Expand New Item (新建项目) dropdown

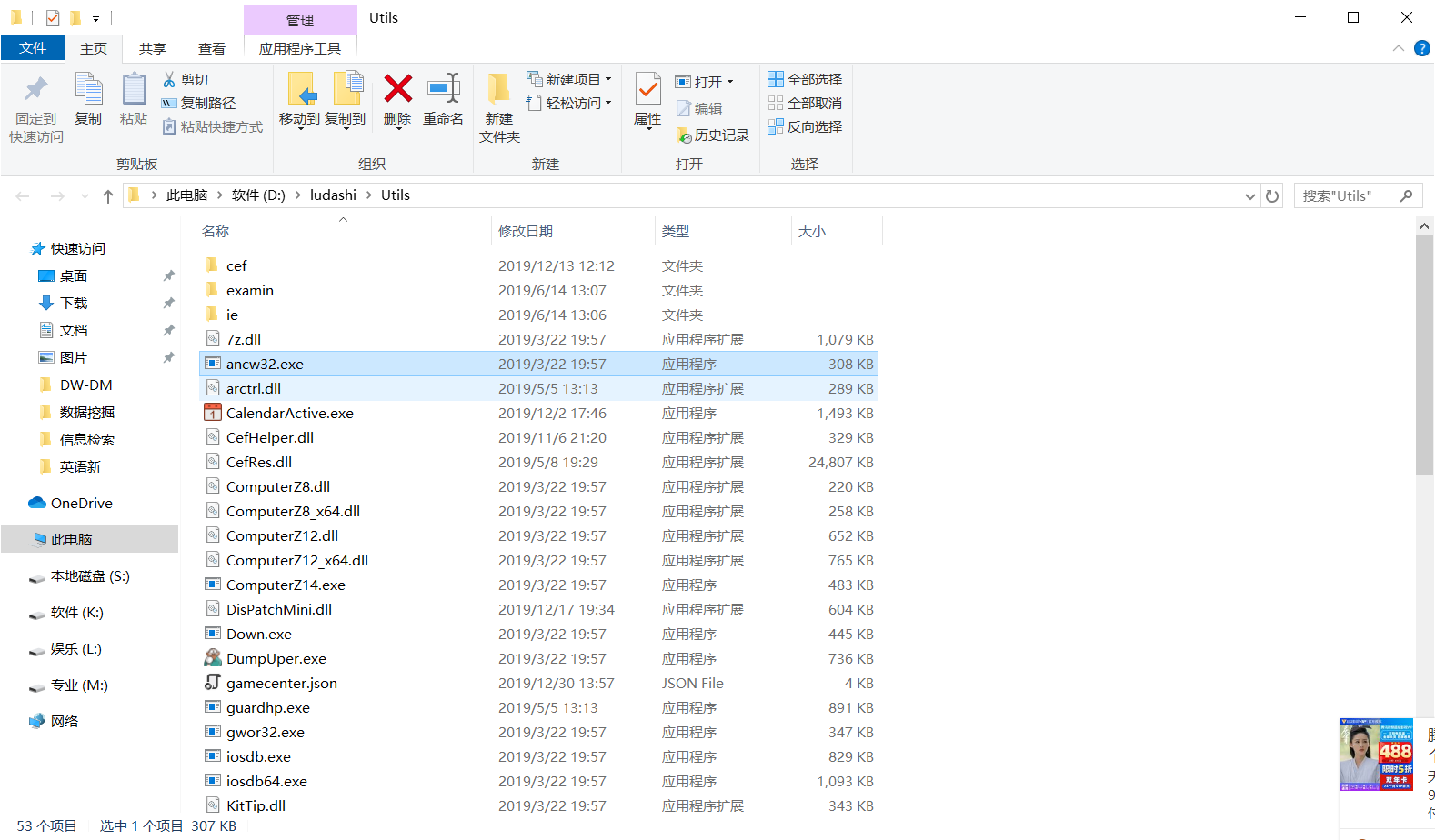pos(608,80)
